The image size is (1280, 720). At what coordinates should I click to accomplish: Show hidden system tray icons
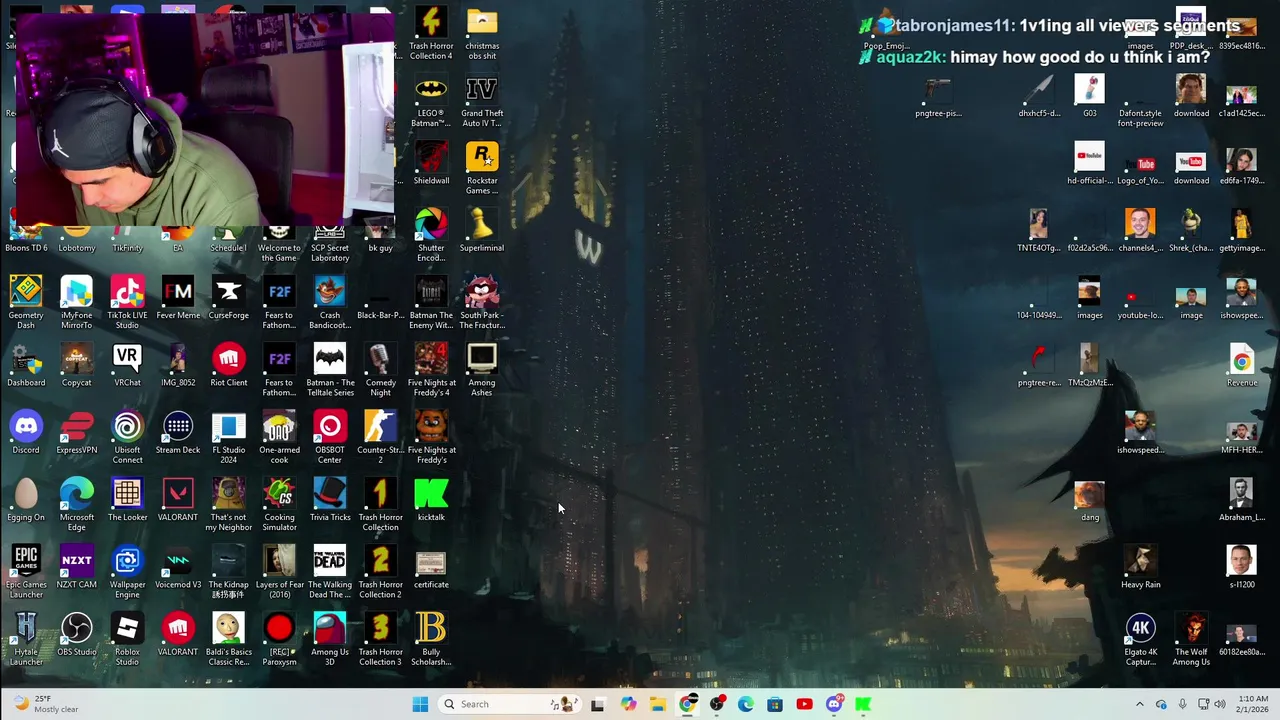coord(1139,704)
